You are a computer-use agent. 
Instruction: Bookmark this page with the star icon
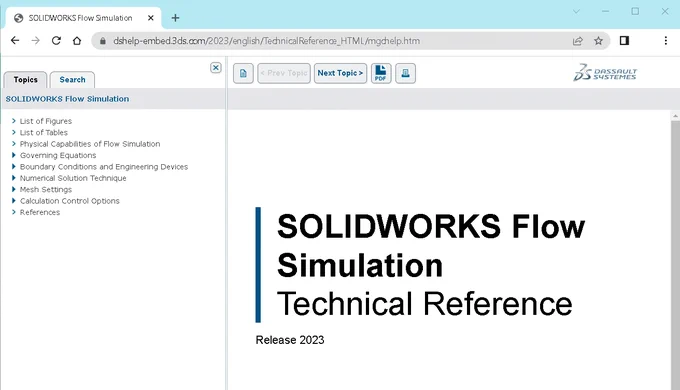click(x=598, y=41)
